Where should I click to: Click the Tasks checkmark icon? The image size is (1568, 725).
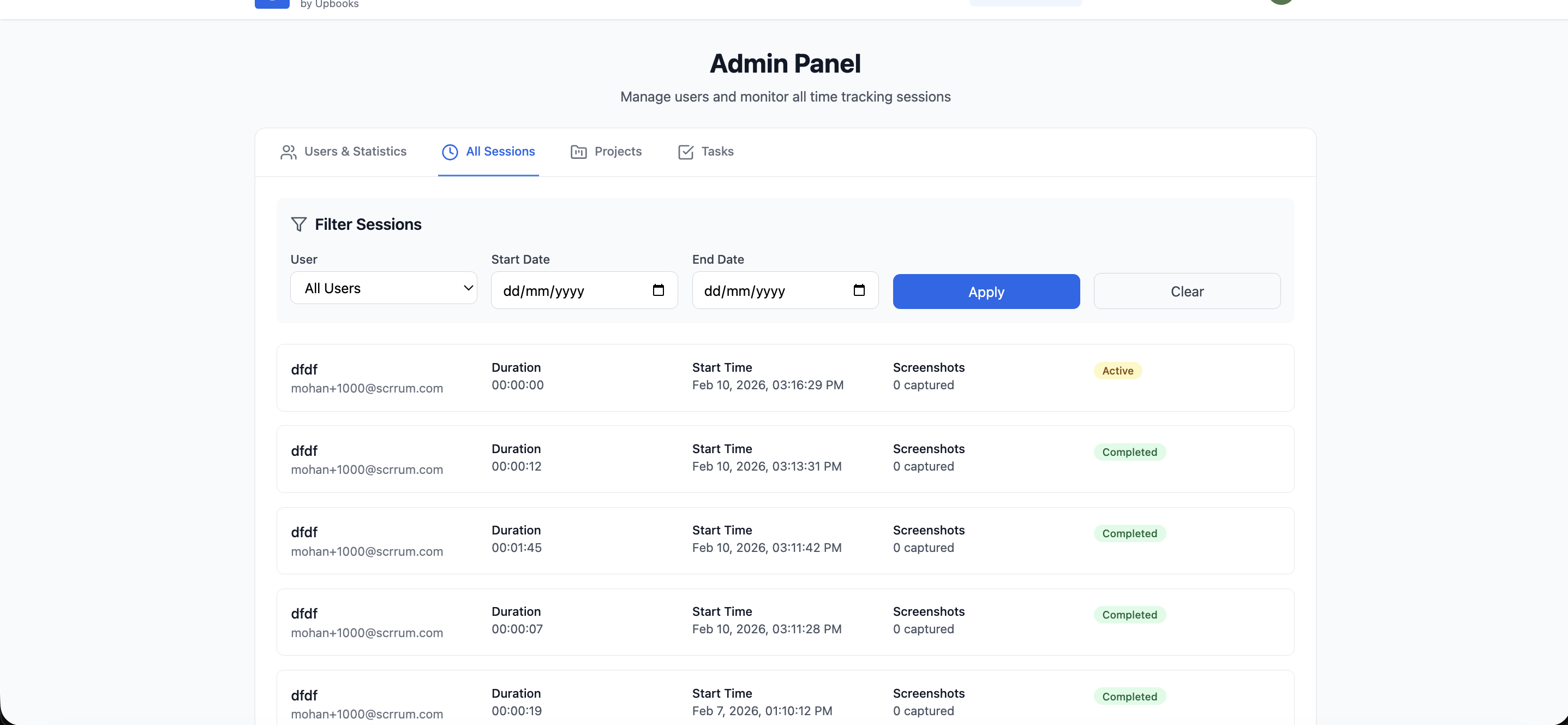[685, 152]
